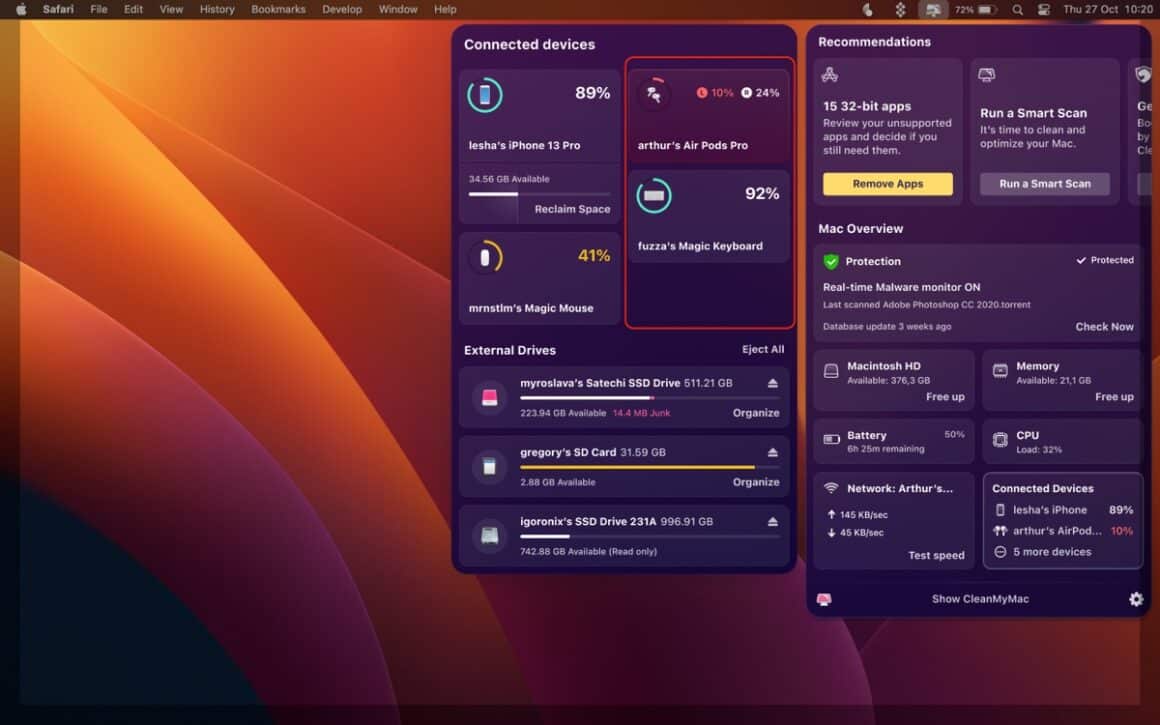Start a scan with Run a Smart Scan
Image resolution: width=1160 pixels, height=725 pixels.
click(1044, 183)
